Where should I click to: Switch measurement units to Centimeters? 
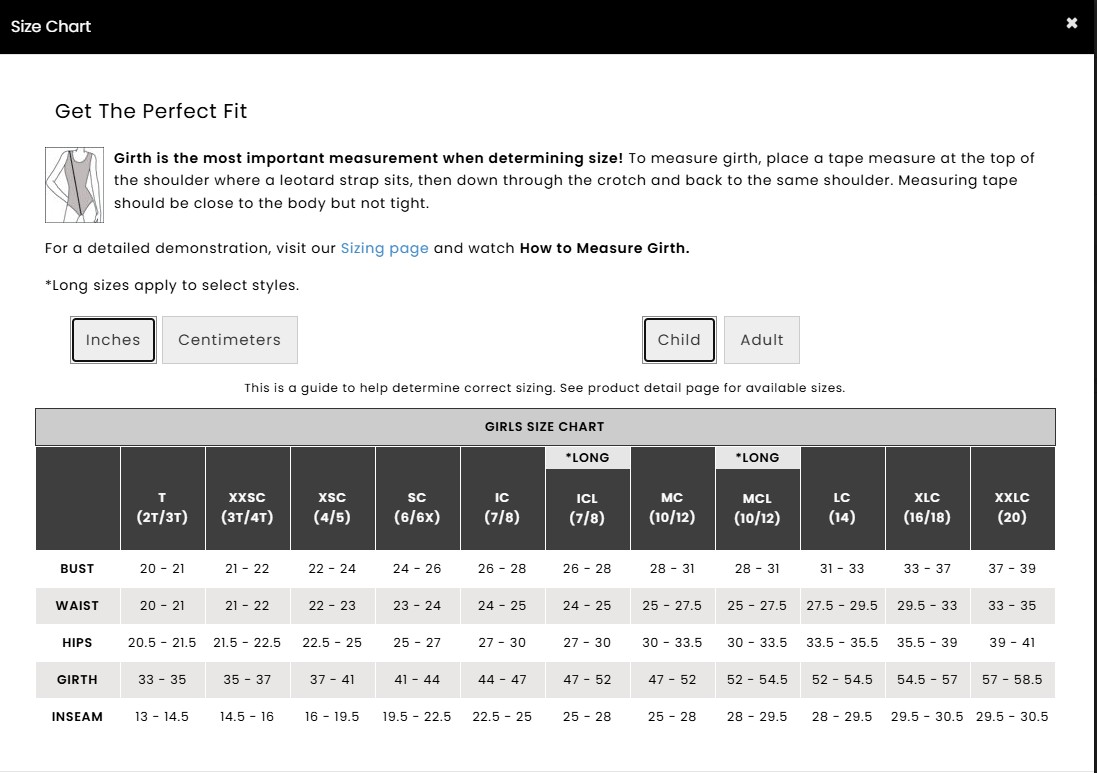pyautogui.click(x=229, y=340)
